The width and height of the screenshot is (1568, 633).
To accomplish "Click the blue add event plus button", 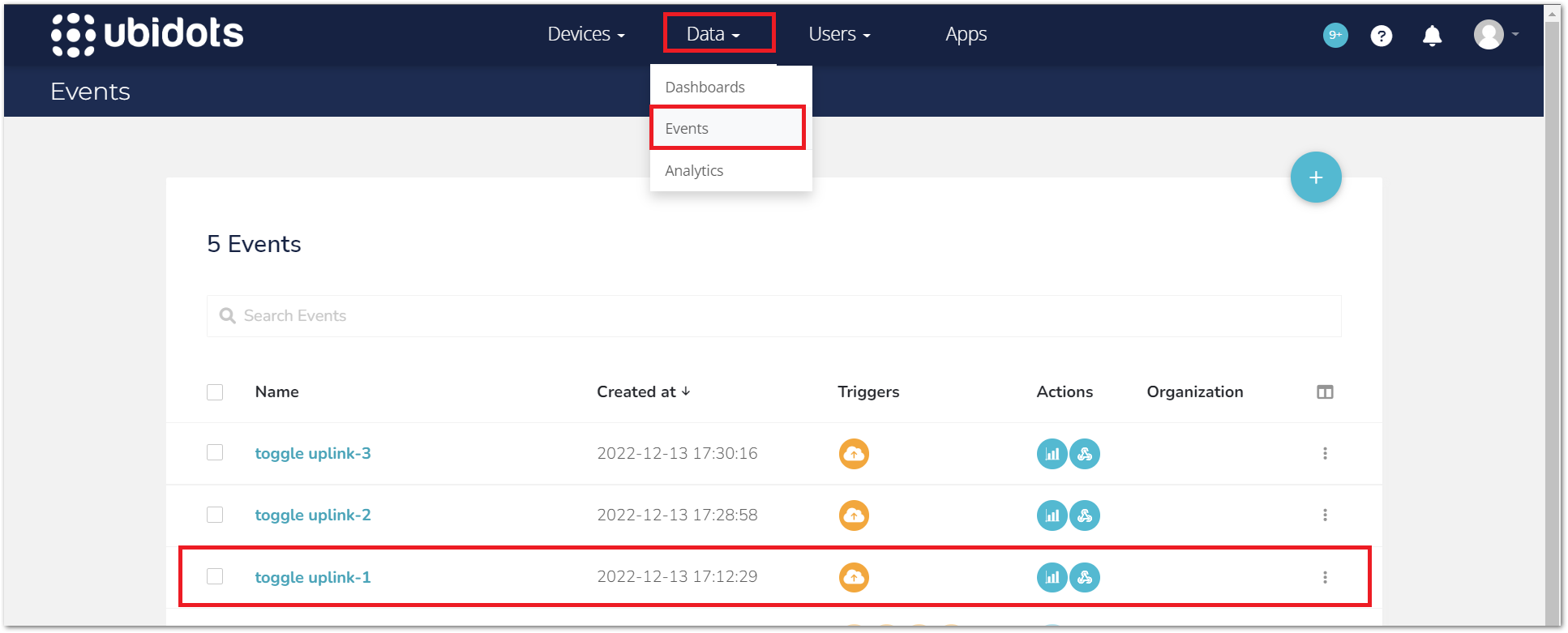I will [x=1315, y=177].
